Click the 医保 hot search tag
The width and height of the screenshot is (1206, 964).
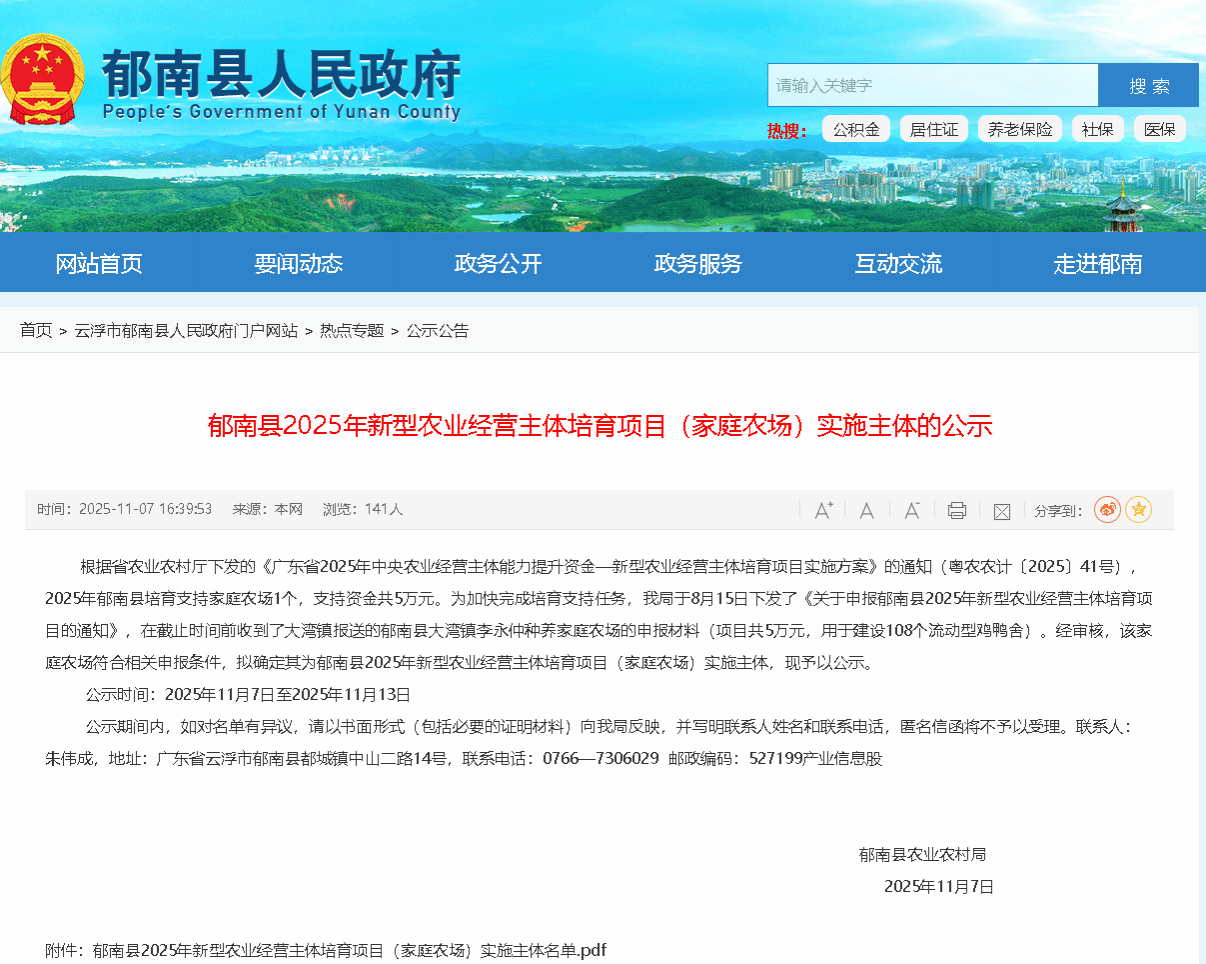pos(1159,129)
